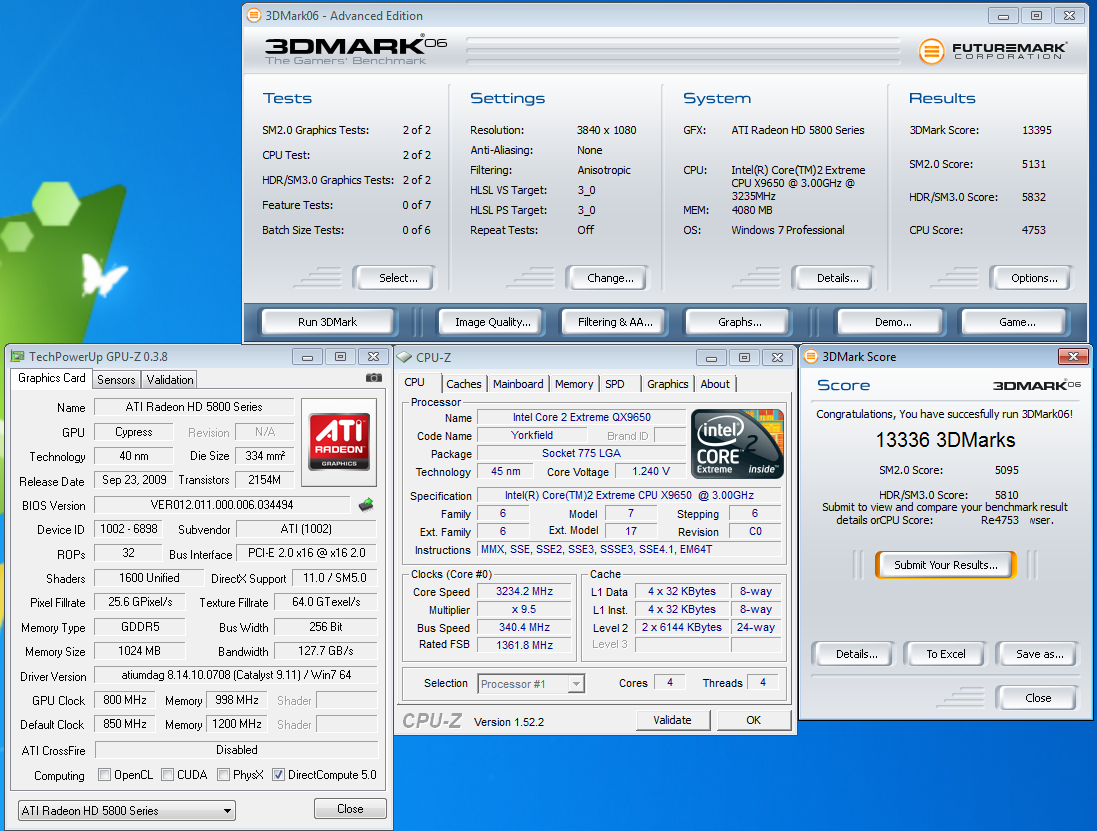Click the To Excel button
Viewport: 1097px width, 831px height.
[946, 654]
